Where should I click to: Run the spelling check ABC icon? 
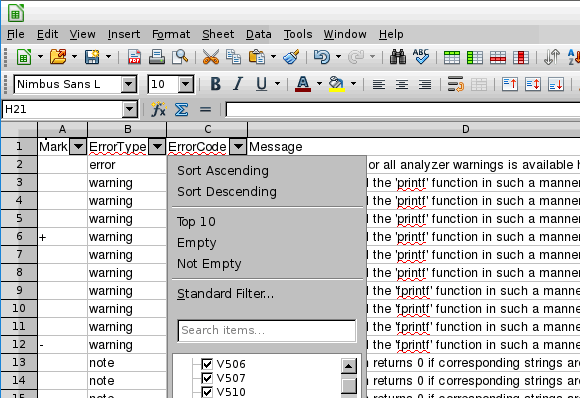point(421,57)
